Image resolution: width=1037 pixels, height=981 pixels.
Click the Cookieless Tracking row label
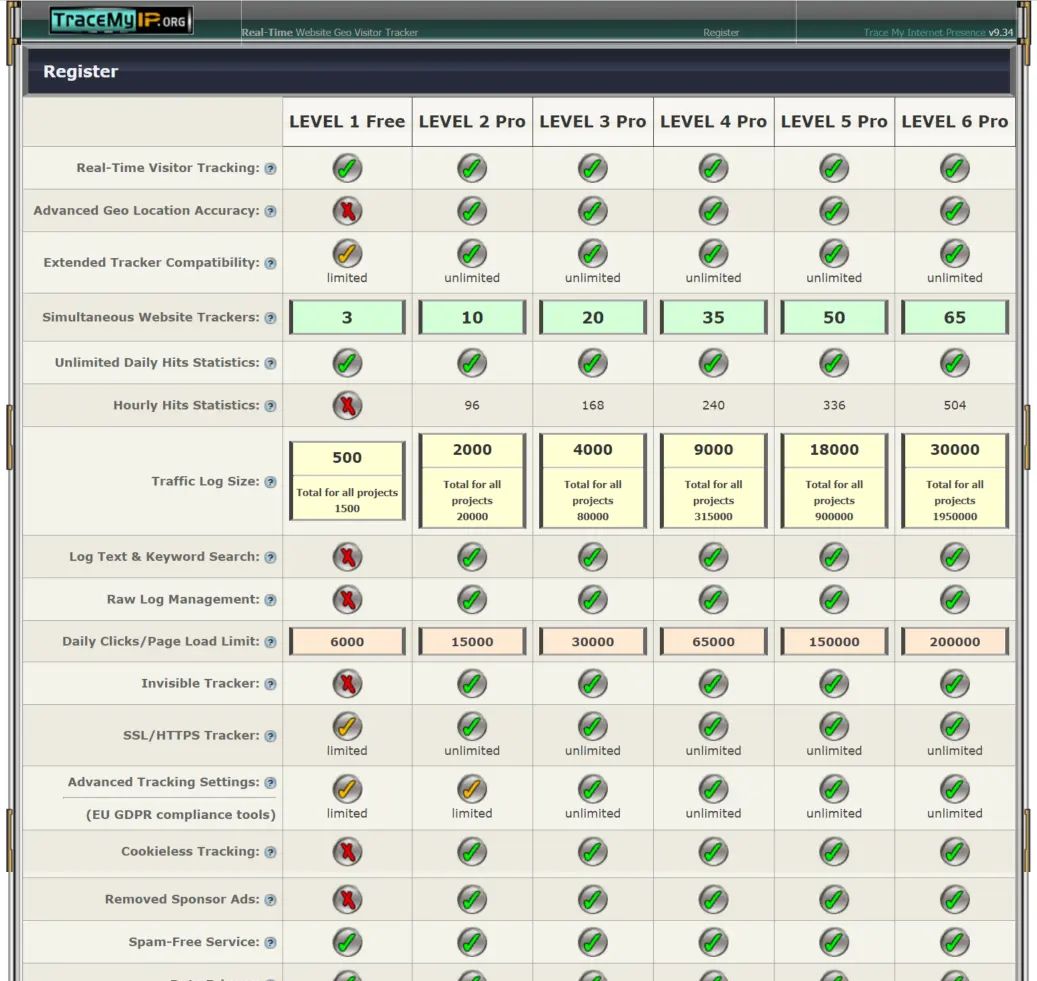pos(190,852)
